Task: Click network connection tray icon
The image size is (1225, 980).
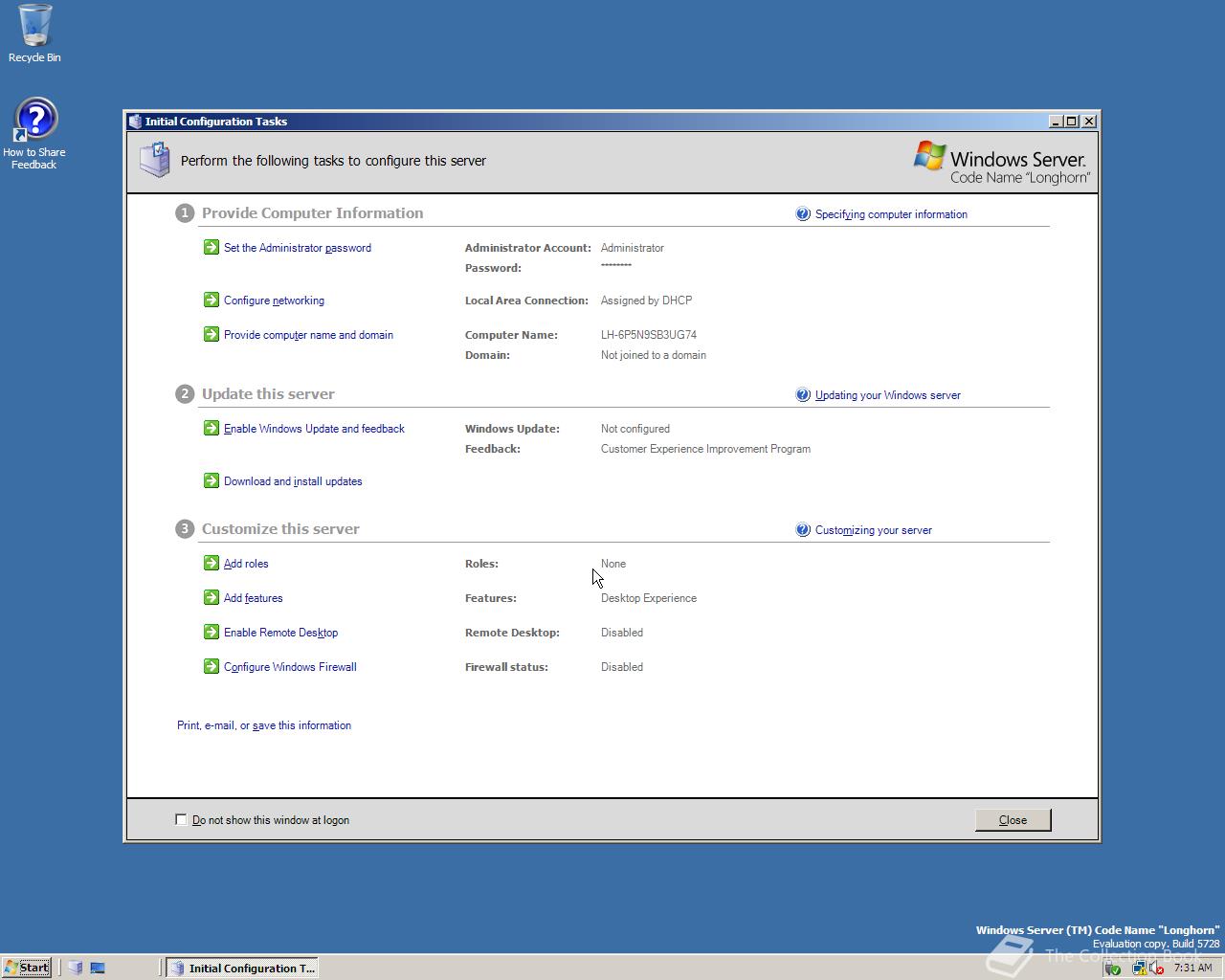Action: pyautogui.click(x=1139, y=968)
